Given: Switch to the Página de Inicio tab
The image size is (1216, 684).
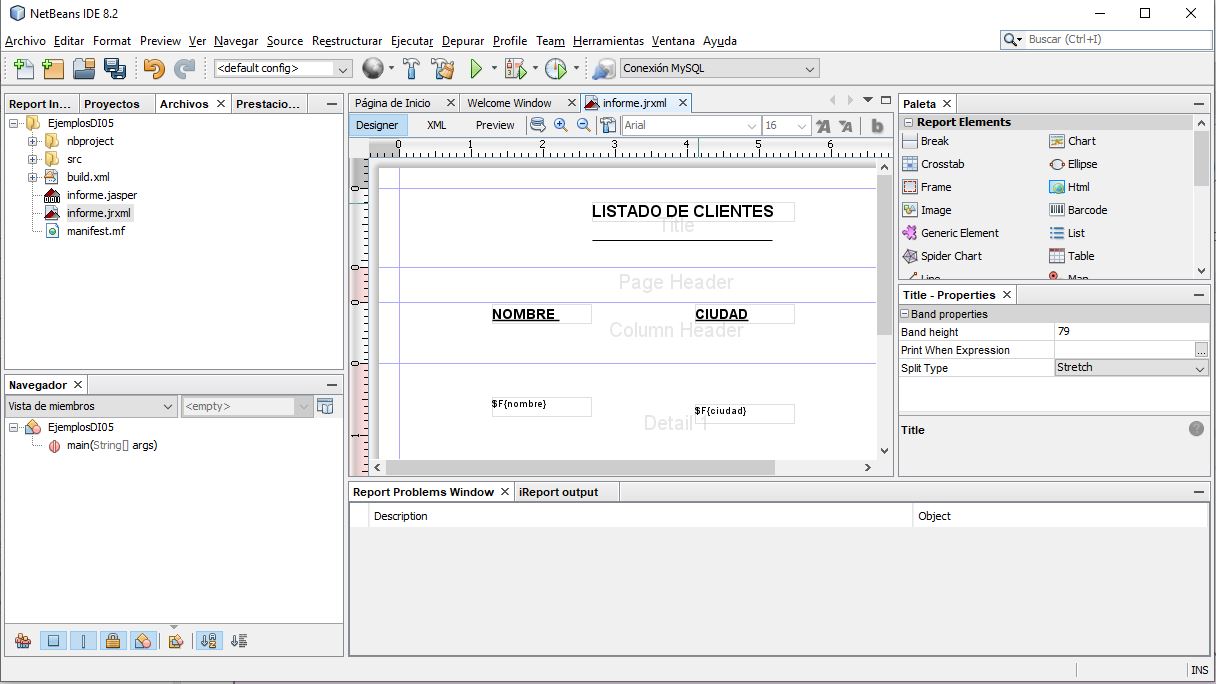Looking at the screenshot, I should [x=393, y=103].
